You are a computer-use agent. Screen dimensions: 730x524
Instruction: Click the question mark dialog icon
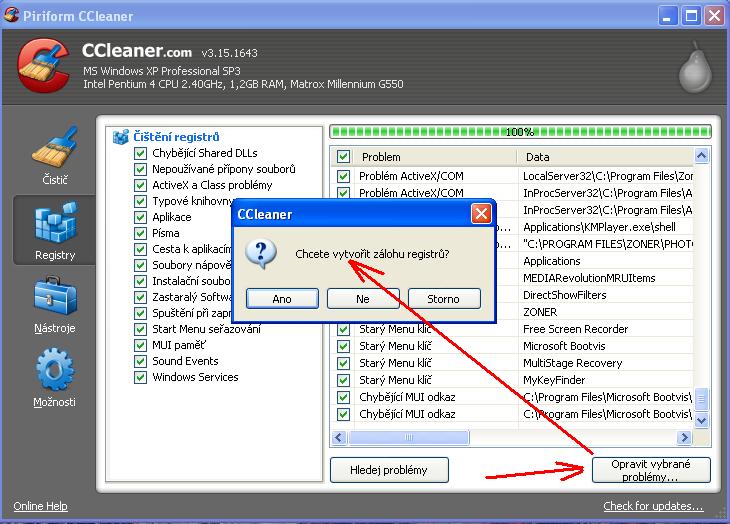pos(261,254)
